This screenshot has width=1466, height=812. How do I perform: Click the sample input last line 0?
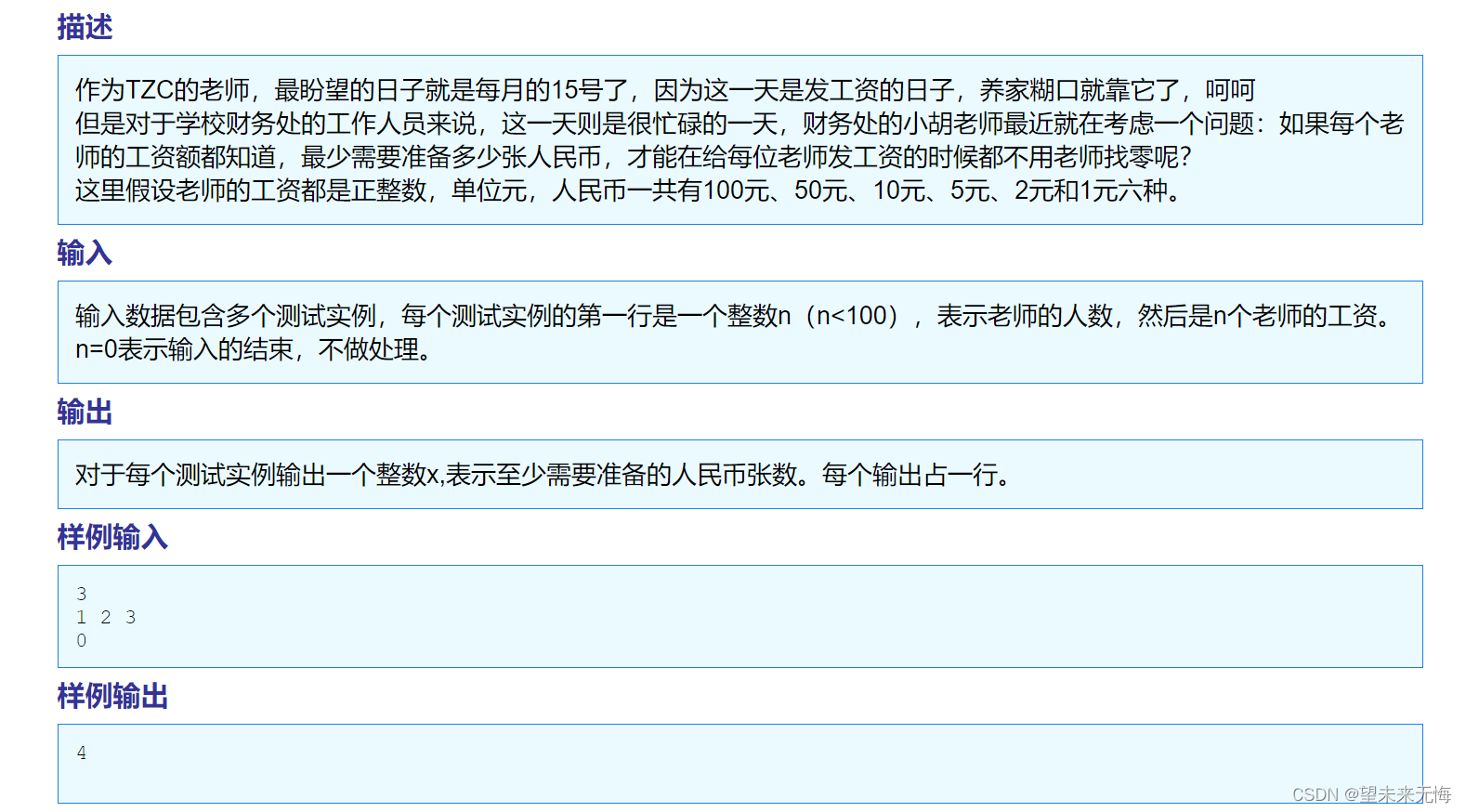click(x=82, y=640)
